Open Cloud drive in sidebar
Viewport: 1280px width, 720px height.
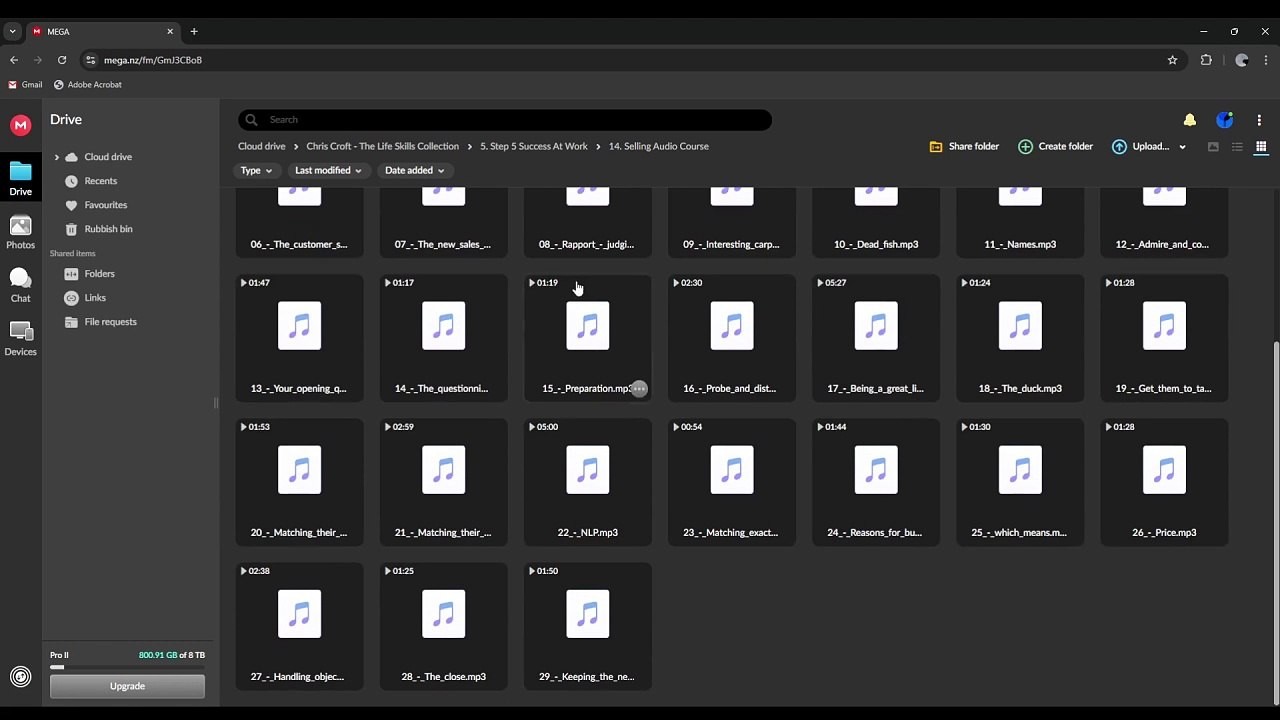(x=108, y=157)
